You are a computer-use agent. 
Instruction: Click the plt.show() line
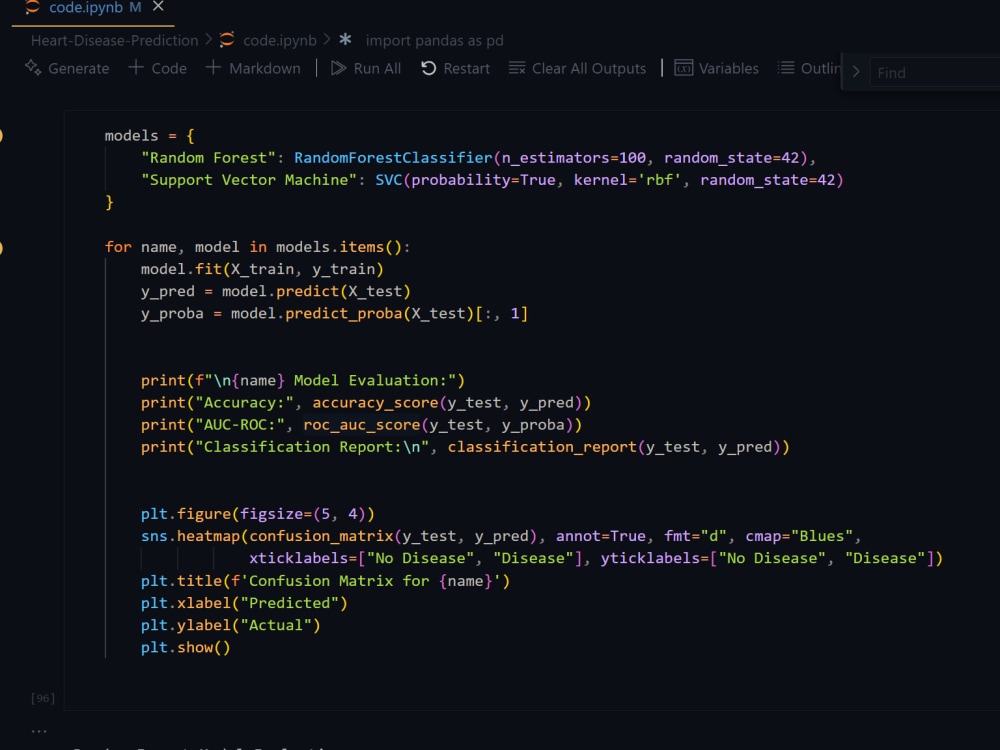186,648
